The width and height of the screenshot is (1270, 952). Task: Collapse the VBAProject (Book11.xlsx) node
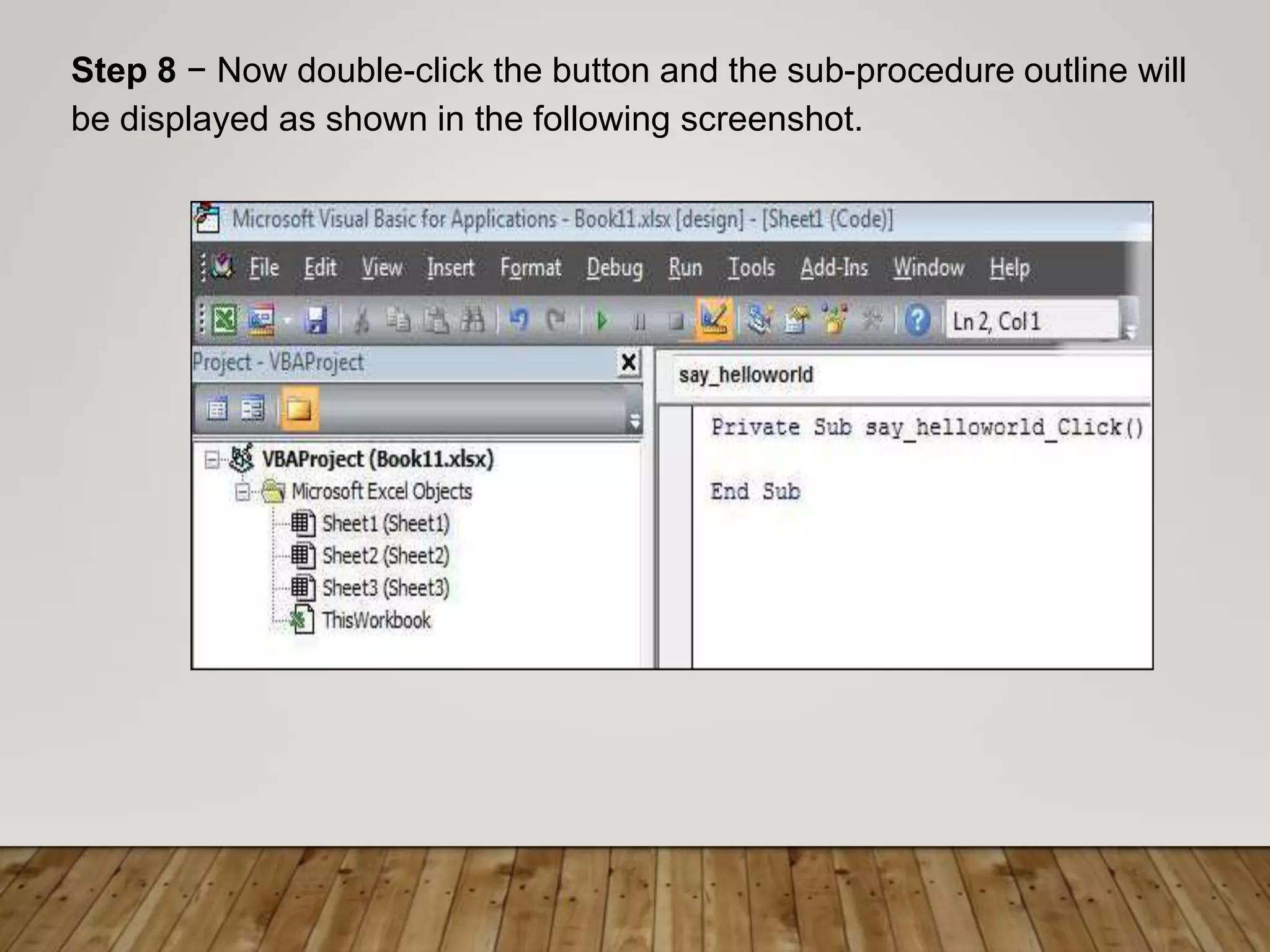[211, 461]
